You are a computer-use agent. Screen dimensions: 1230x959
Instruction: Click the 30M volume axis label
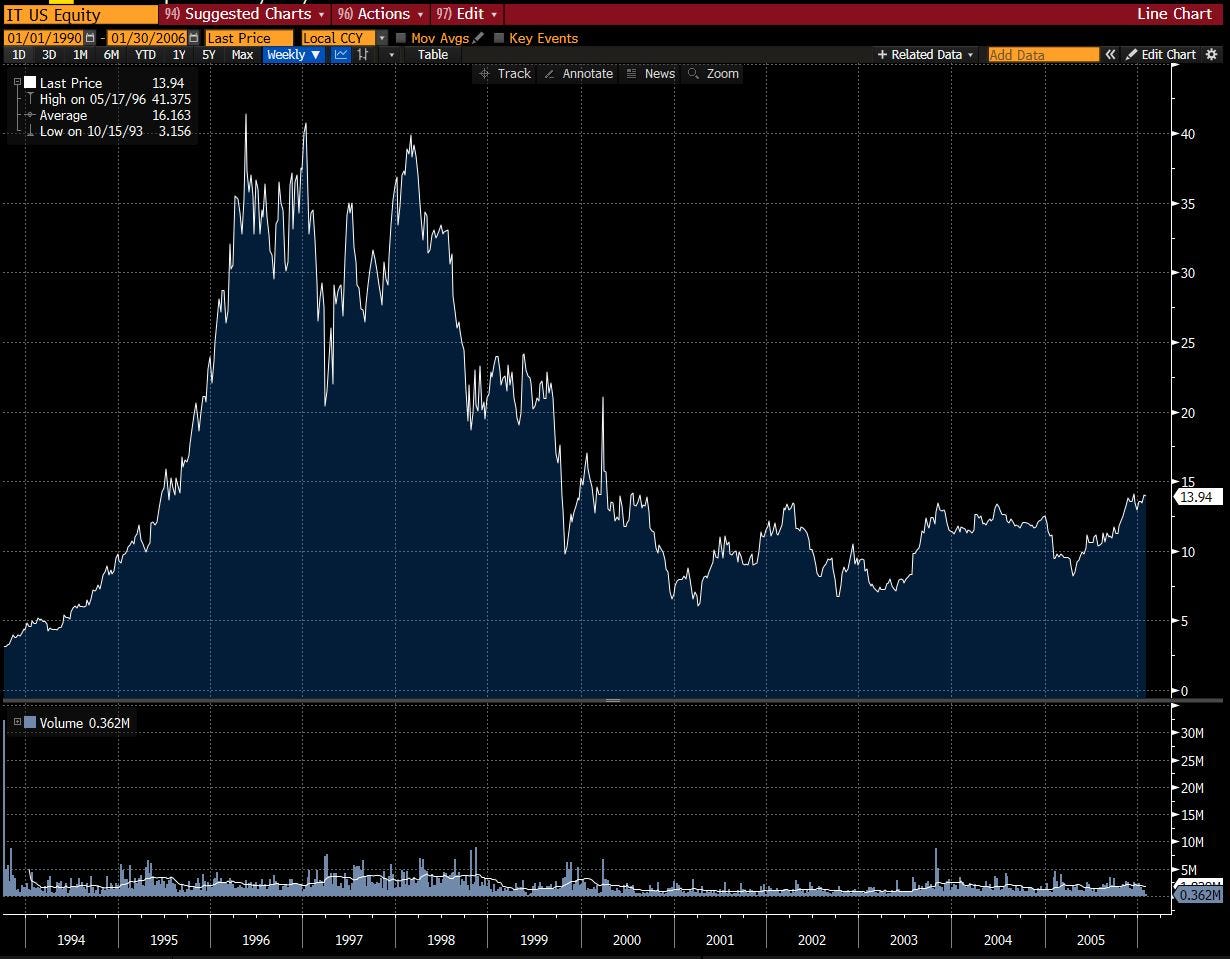point(1192,733)
